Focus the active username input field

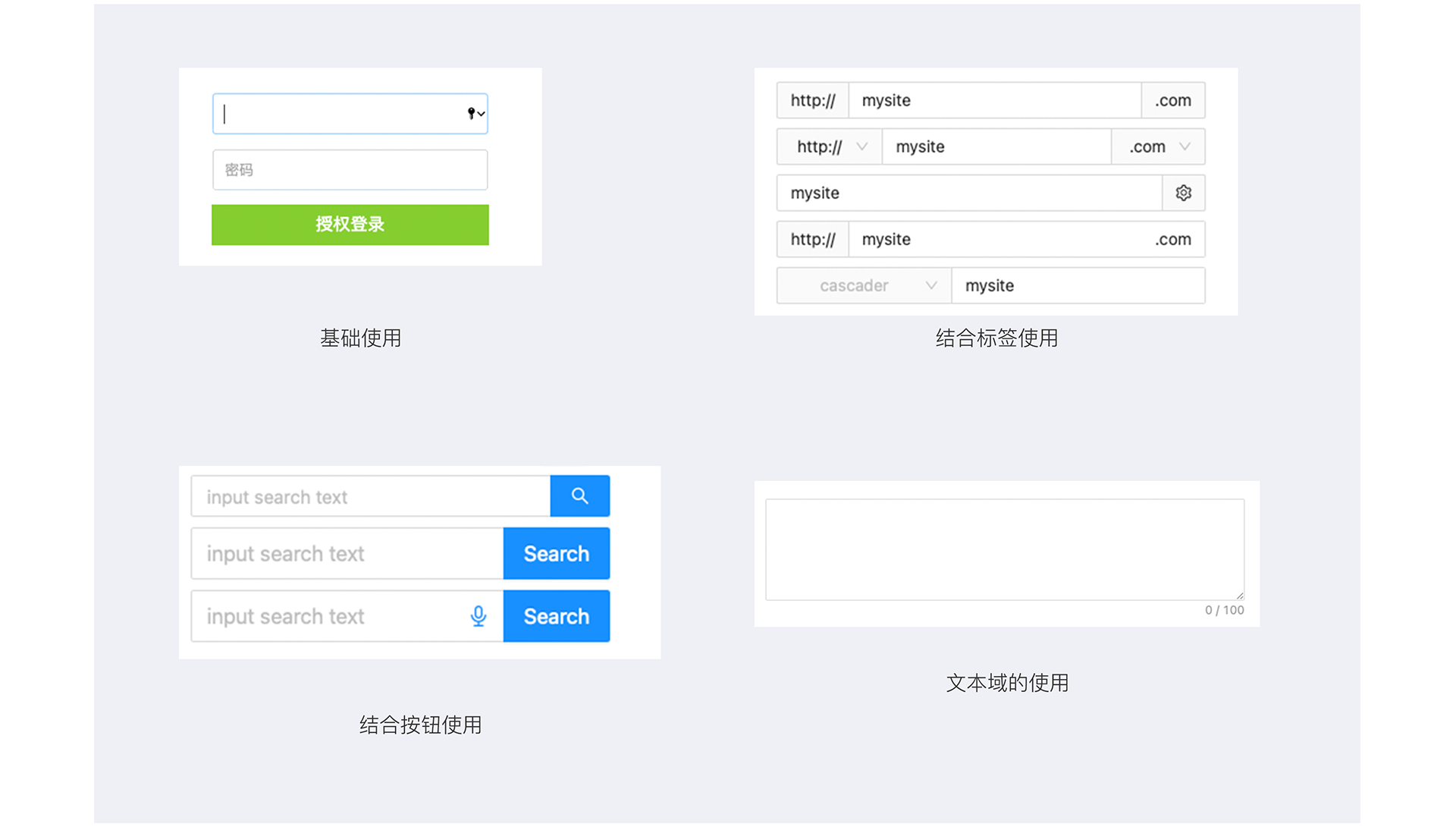coord(341,114)
